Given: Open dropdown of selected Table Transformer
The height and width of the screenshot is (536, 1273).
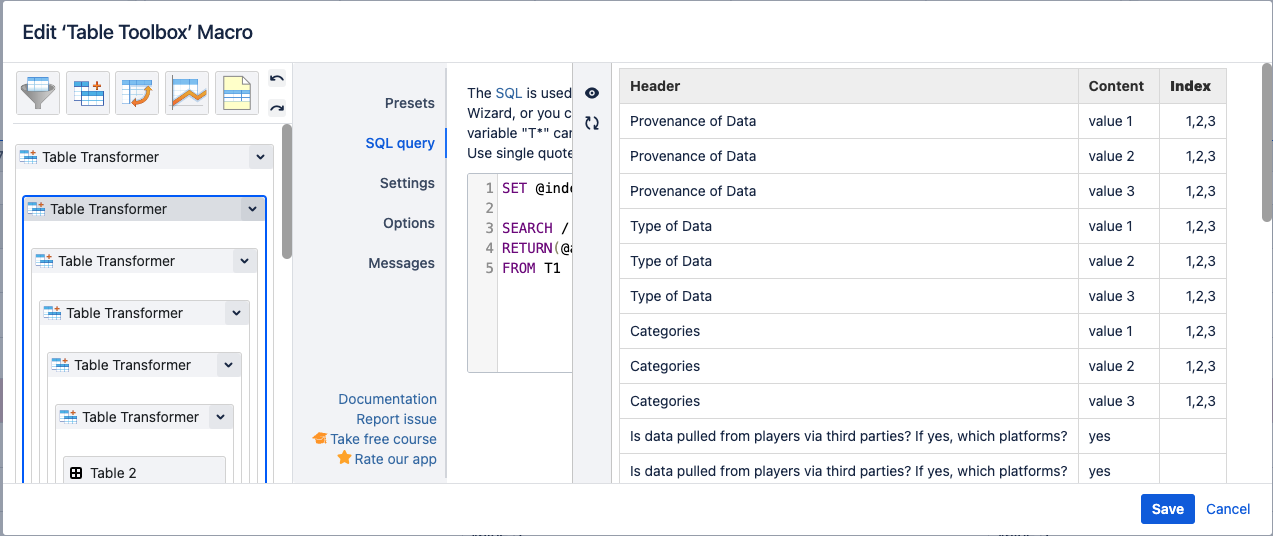Looking at the screenshot, I should click(x=253, y=209).
